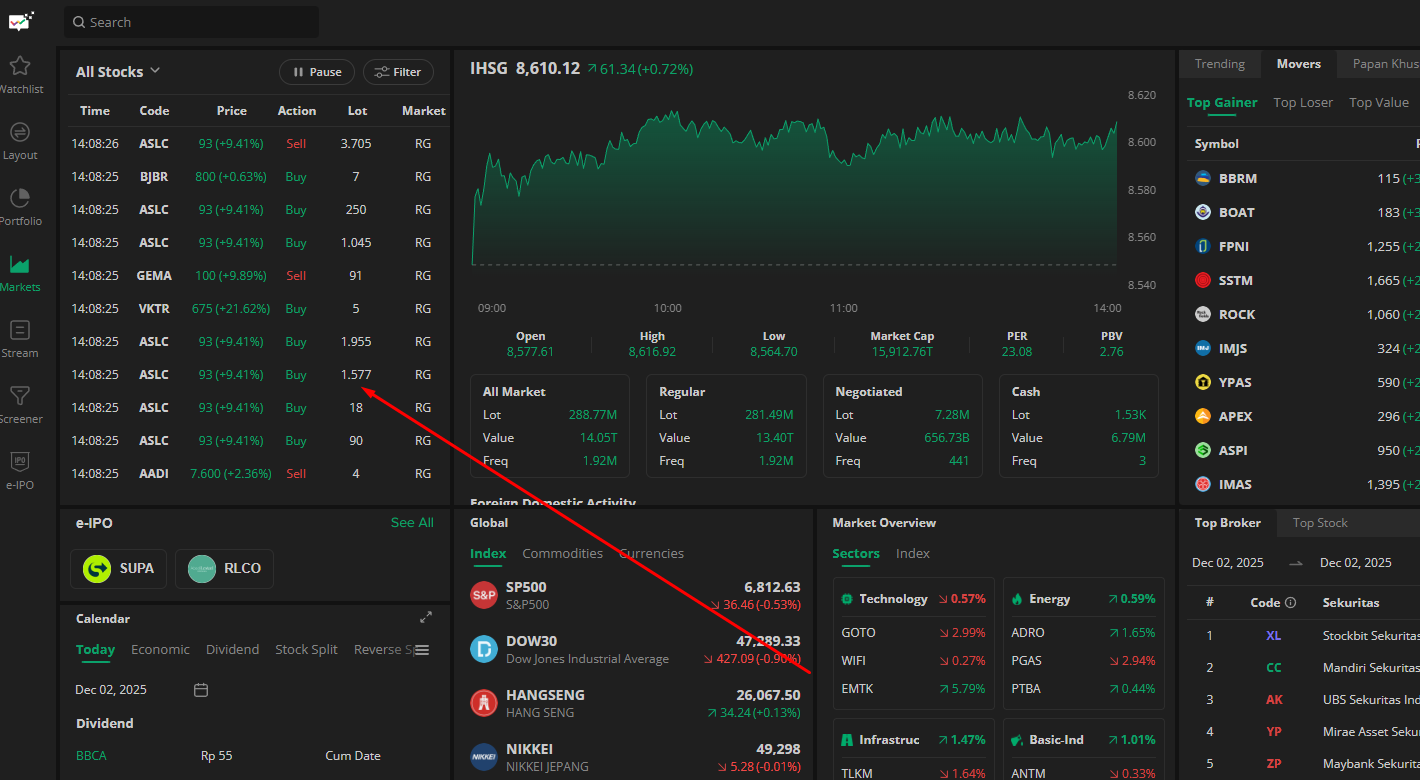The height and width of the screenshot is (780, 1420).
Task: Expand the Calendar panel with arrows icon
Action: click(x=425, y=618)
